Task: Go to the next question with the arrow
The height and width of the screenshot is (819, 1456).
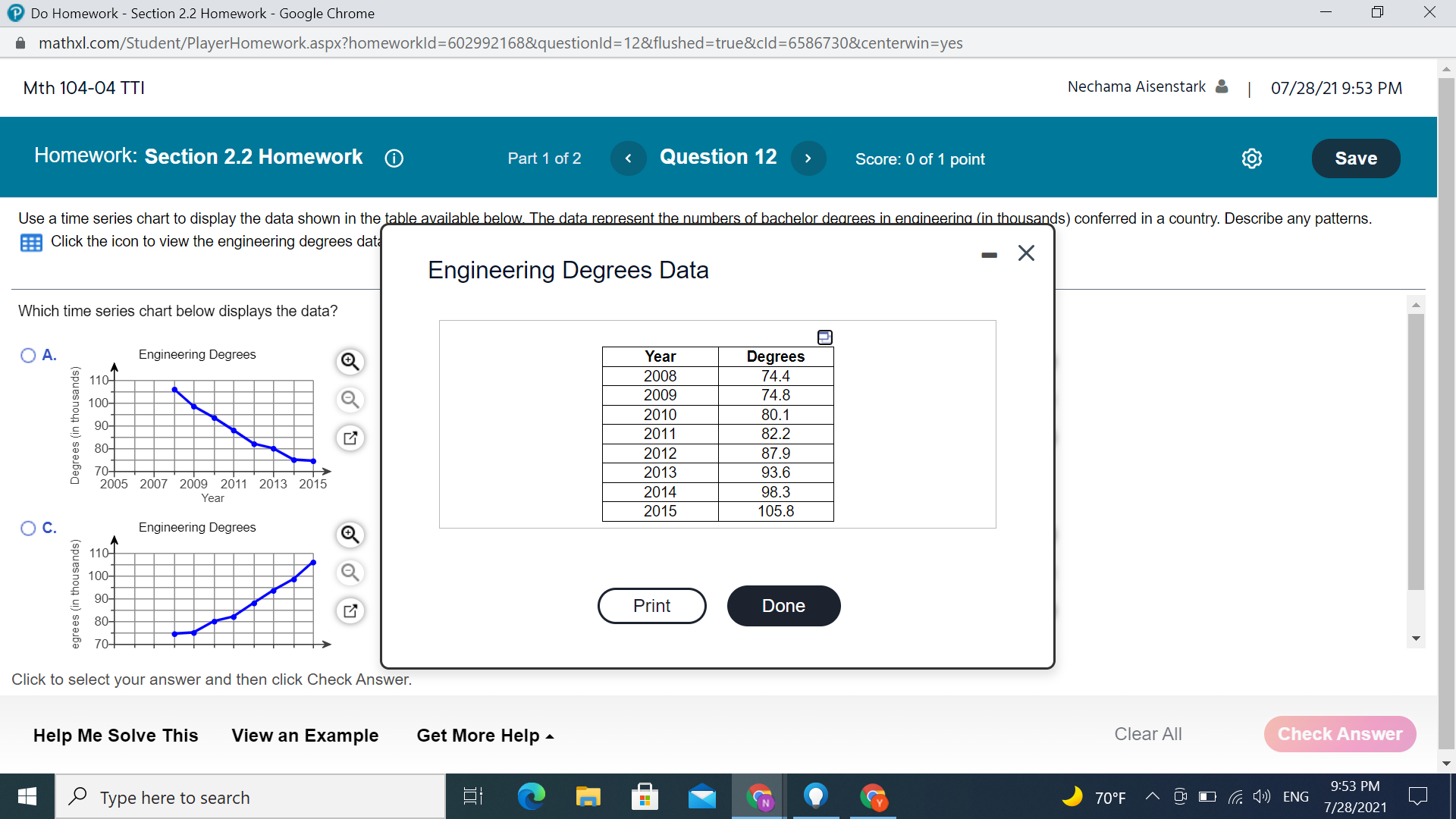Action: (808, 158)
